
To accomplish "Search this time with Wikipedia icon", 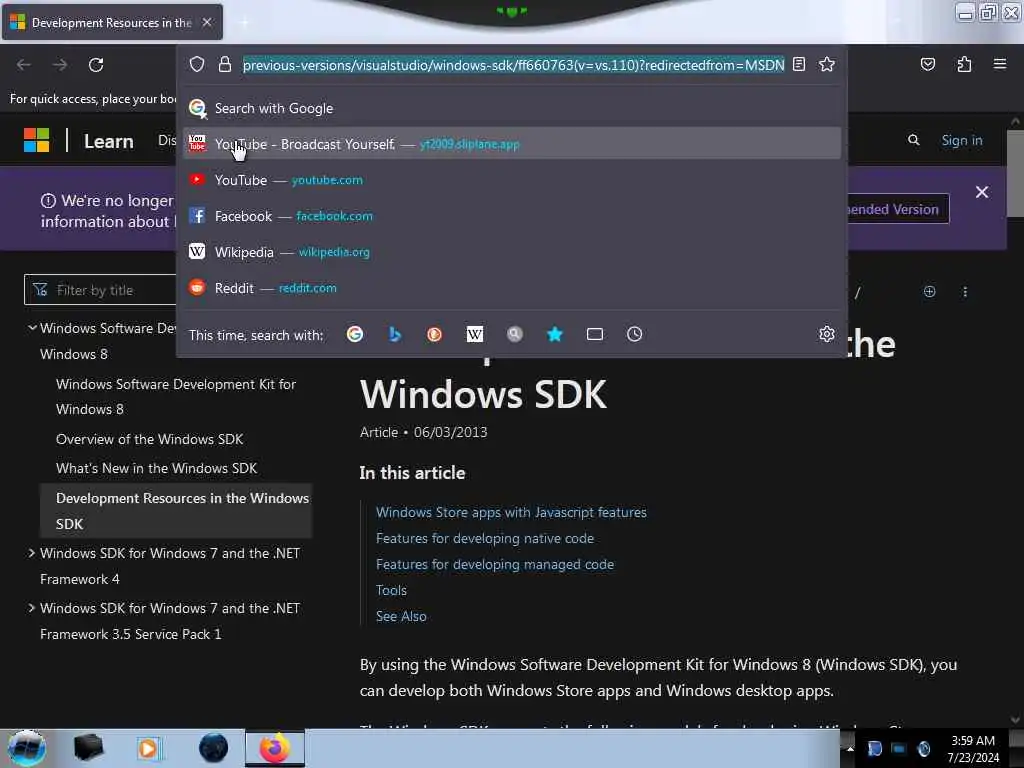I will [475, 334].
